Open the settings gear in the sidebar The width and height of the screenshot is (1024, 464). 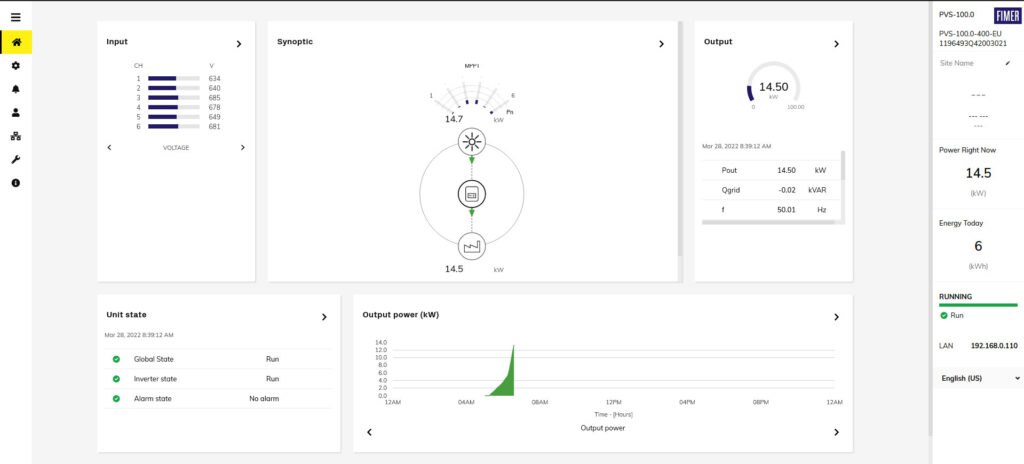16,65
